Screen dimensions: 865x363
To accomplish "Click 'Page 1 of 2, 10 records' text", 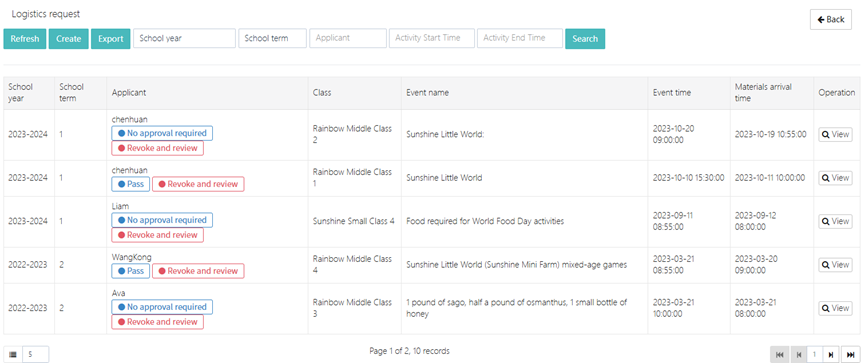I will point(409,351).
